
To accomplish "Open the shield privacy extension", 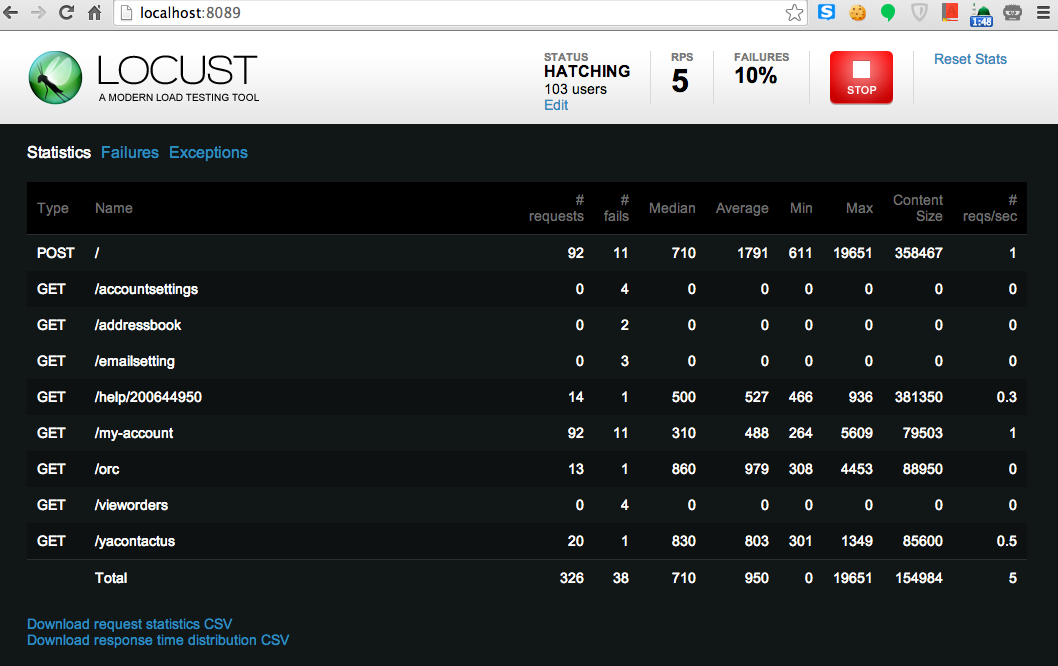I will click(919, 14).
